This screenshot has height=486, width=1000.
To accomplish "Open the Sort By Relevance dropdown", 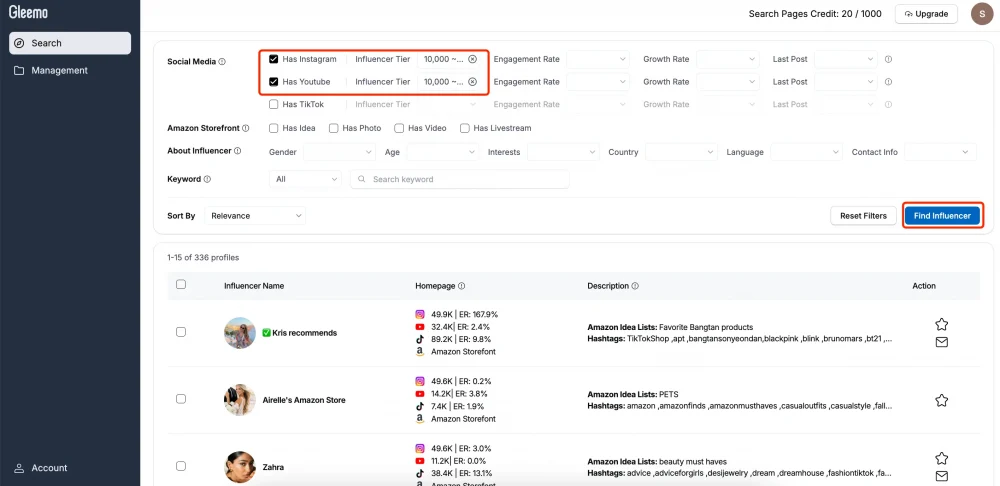I will [x=255, y=216].
